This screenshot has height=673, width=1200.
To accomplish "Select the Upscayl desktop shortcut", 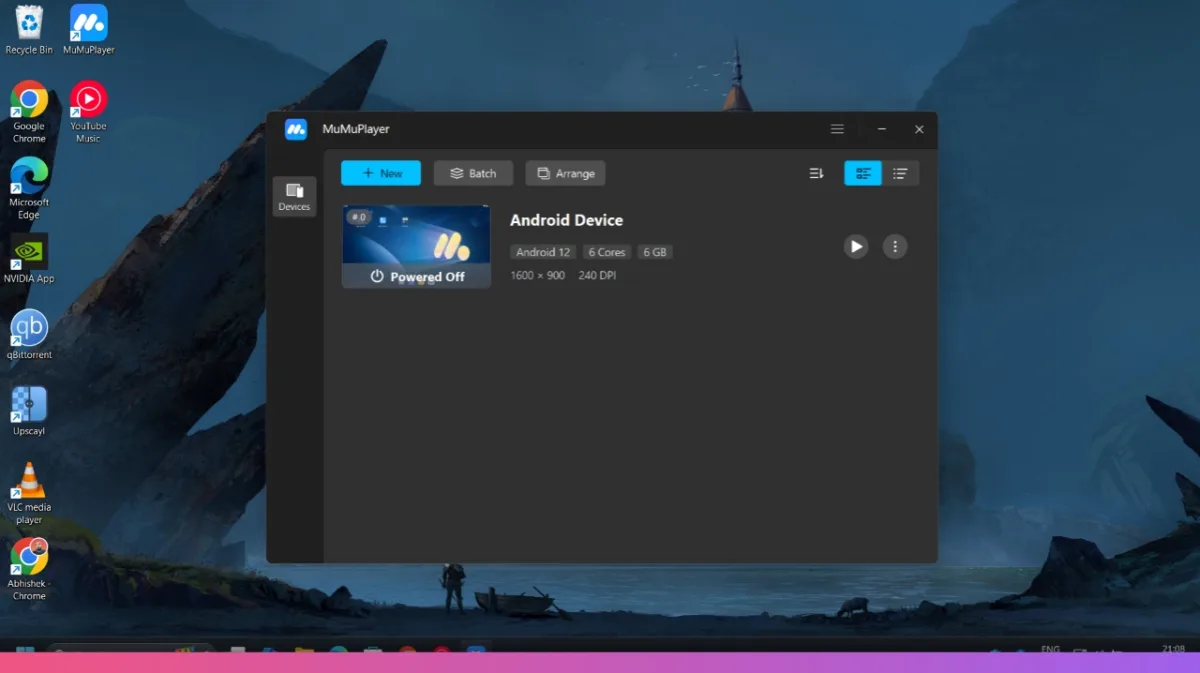I will pos(29,411).
